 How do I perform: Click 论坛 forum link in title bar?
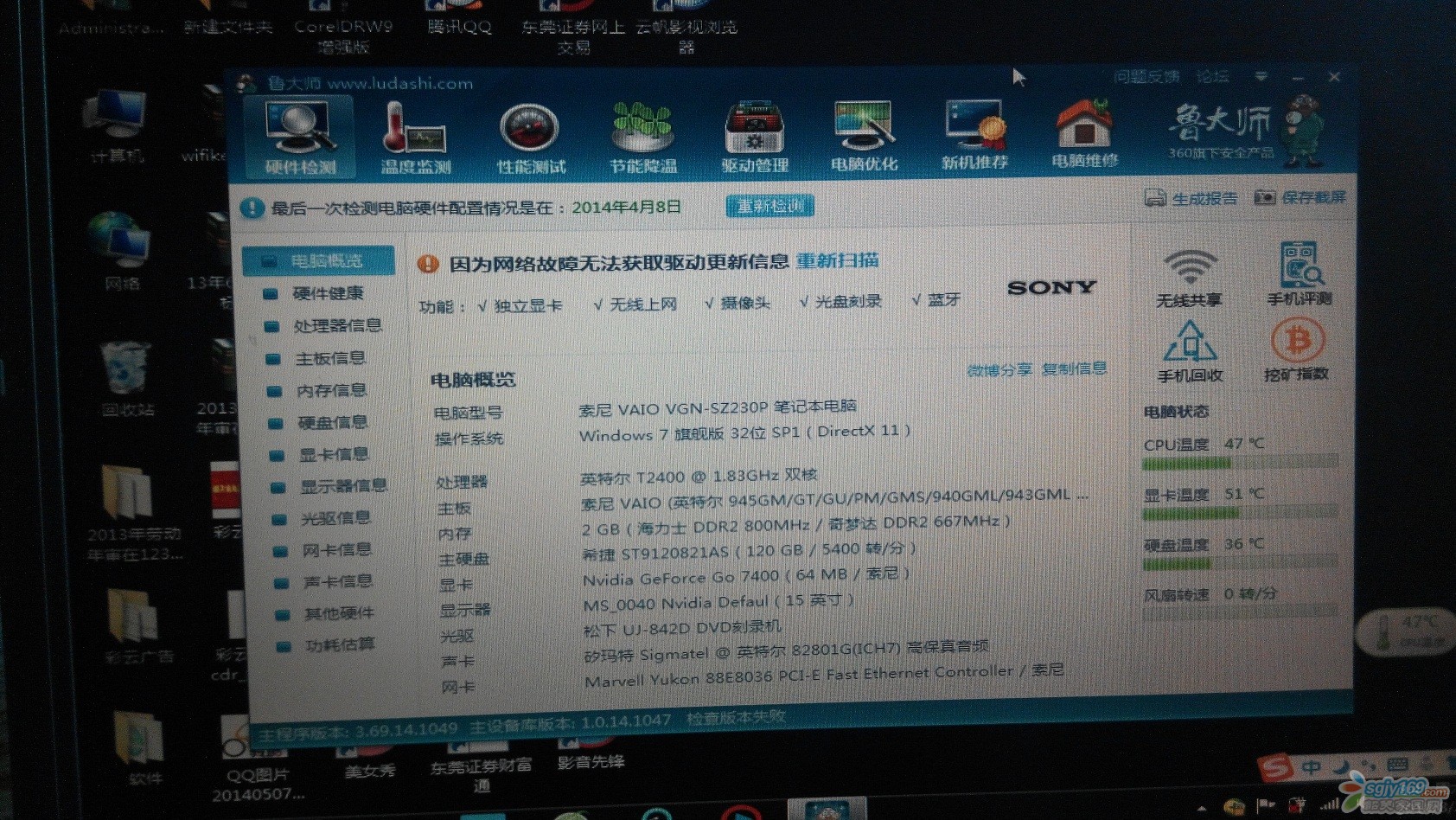[1212, 76]
